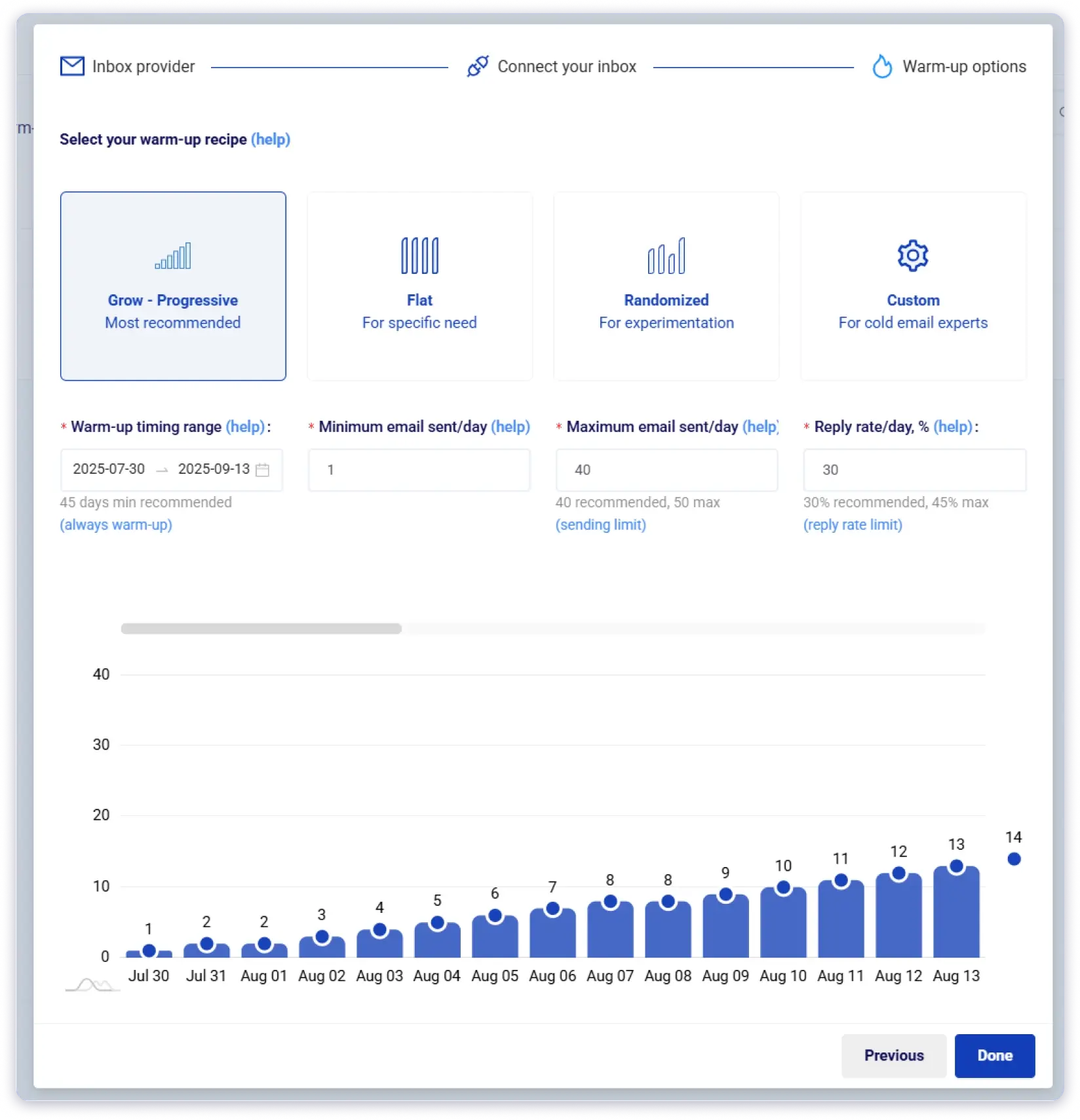Select the Grow - Progressive bars icon
Screen dimensions: 1080x1120
[x=173, y=256]
